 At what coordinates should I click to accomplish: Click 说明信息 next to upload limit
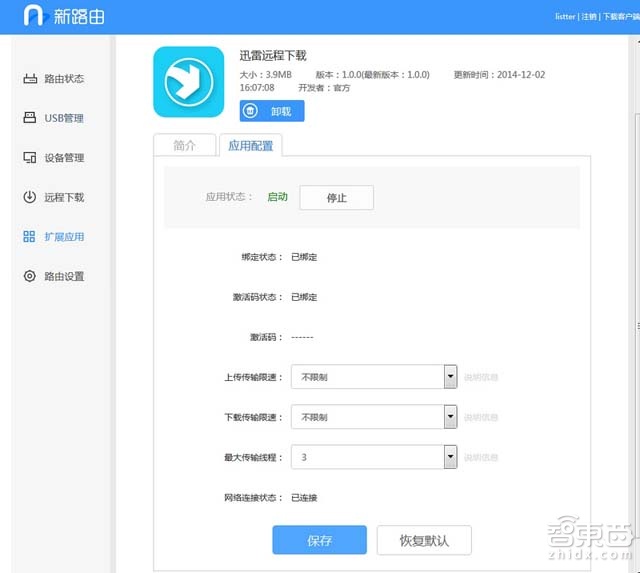click(481, 377)
